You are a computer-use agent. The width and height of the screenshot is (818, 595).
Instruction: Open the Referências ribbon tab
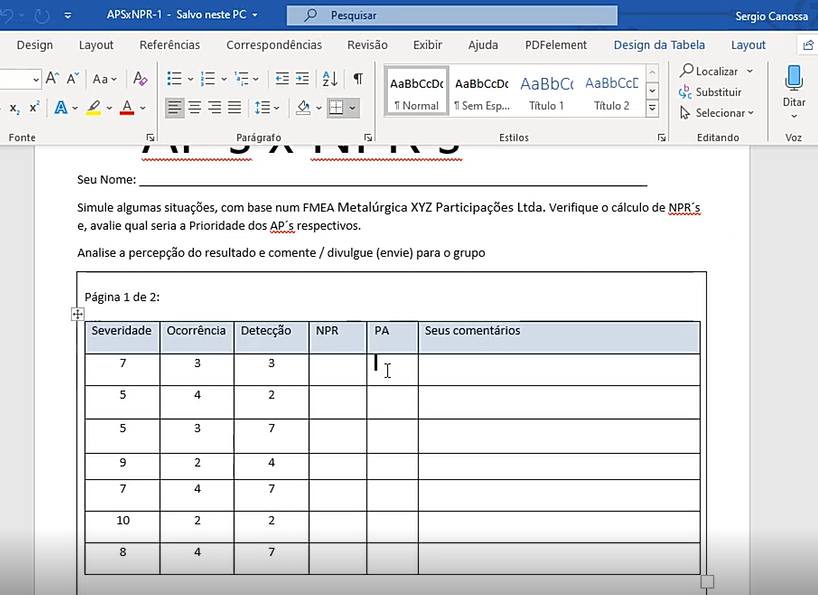point(170,45)
